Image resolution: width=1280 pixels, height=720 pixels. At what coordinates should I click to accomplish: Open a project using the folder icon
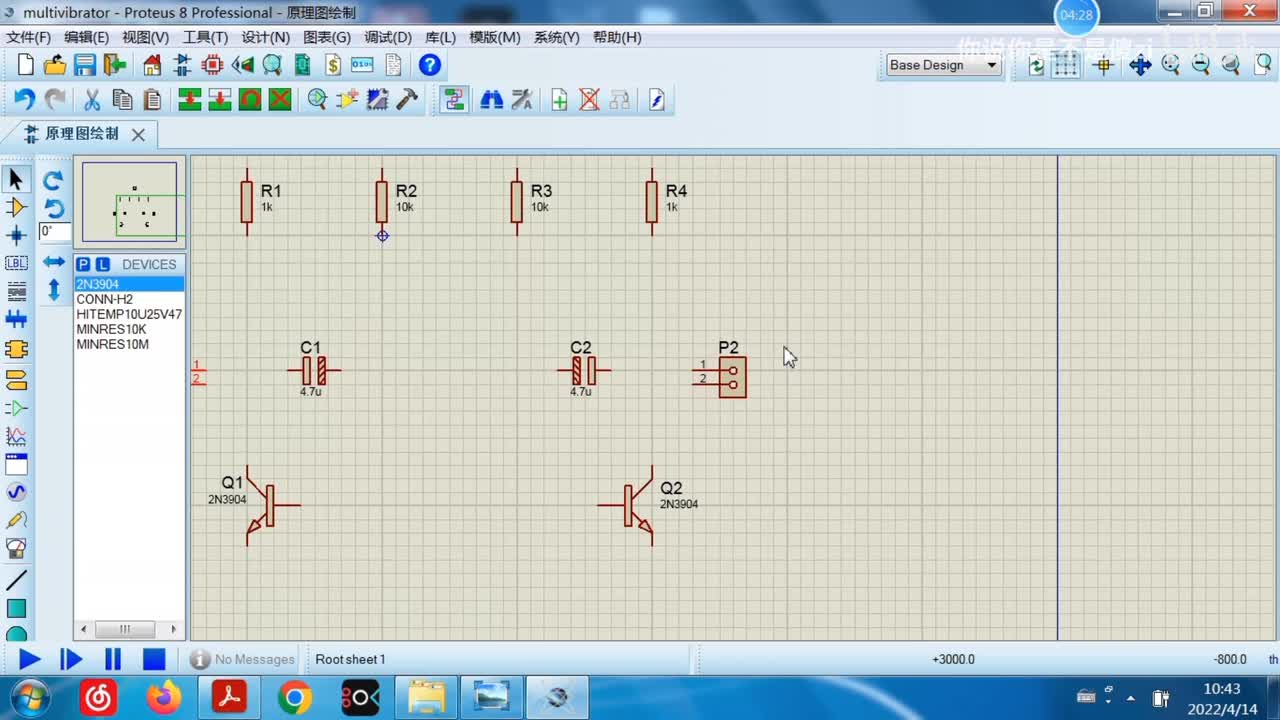coord(55,65)
